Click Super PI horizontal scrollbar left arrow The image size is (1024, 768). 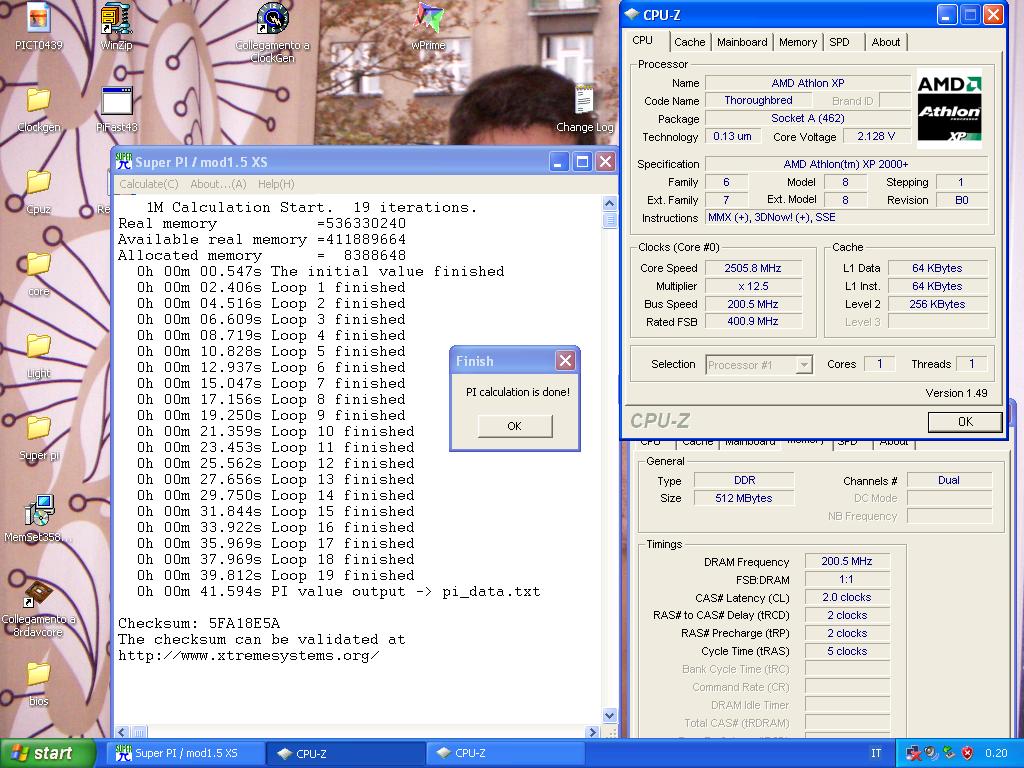[x=123, y=732]
